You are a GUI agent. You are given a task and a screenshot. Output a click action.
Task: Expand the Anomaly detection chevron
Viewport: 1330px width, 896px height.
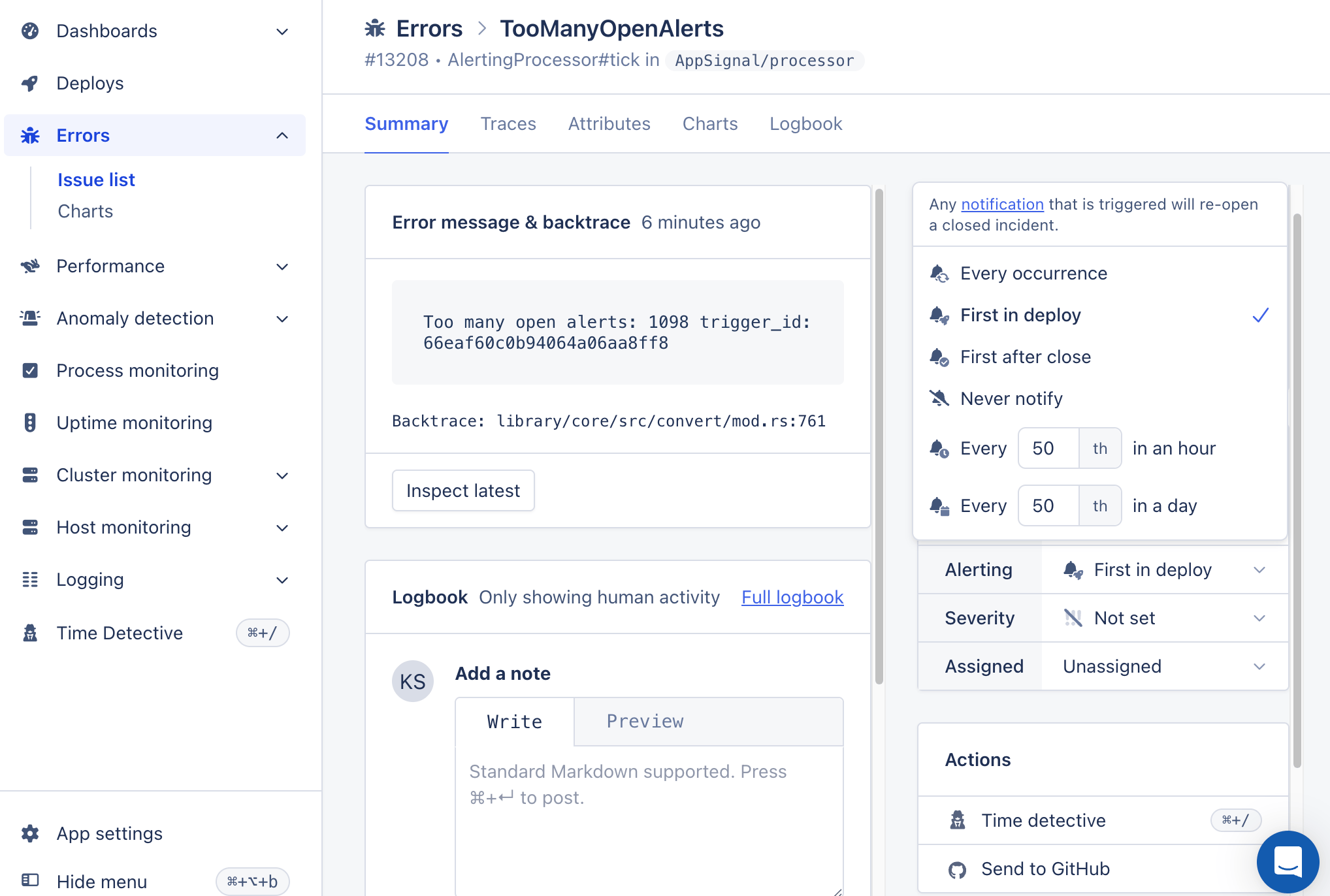282,319
